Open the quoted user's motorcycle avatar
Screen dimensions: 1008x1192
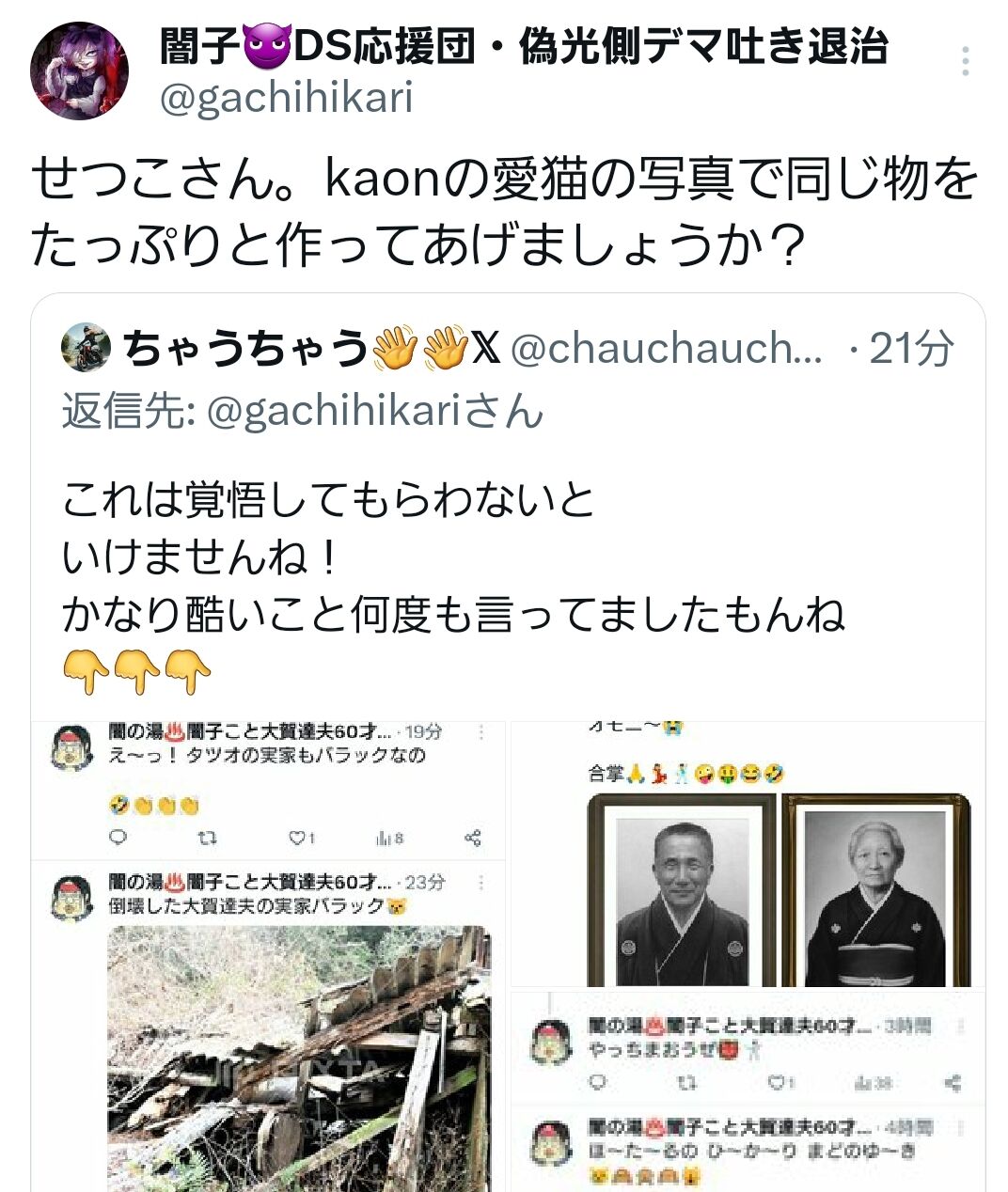click(x=87, y=347)
